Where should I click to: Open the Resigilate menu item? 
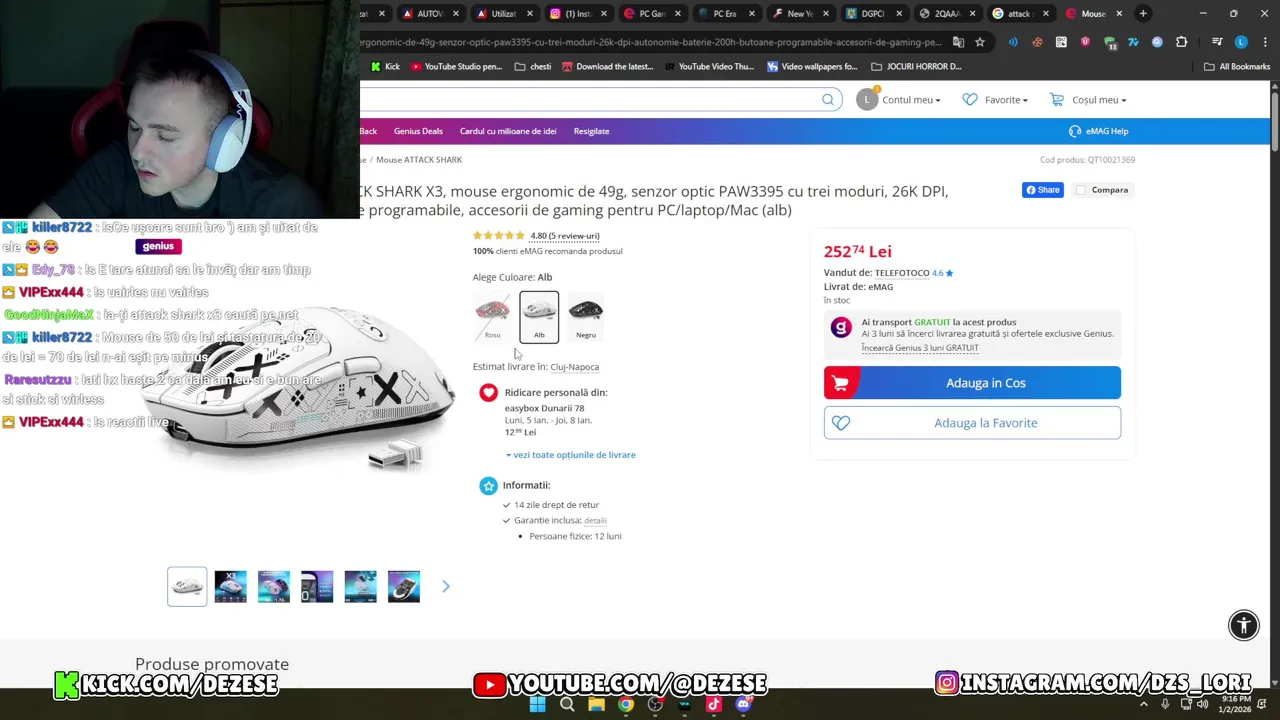coord(591,131)
